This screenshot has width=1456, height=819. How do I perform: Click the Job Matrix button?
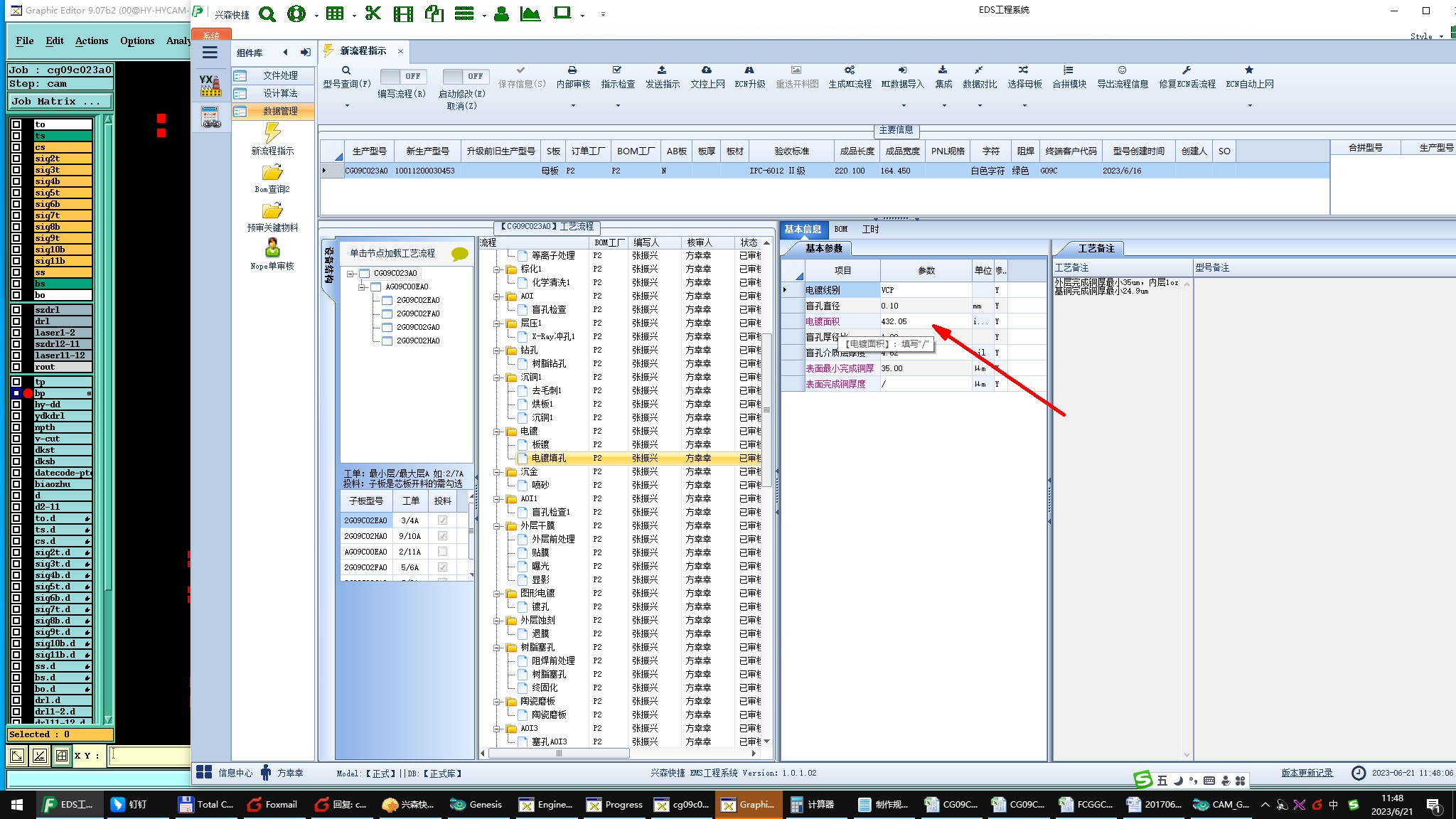coord(60,102)
